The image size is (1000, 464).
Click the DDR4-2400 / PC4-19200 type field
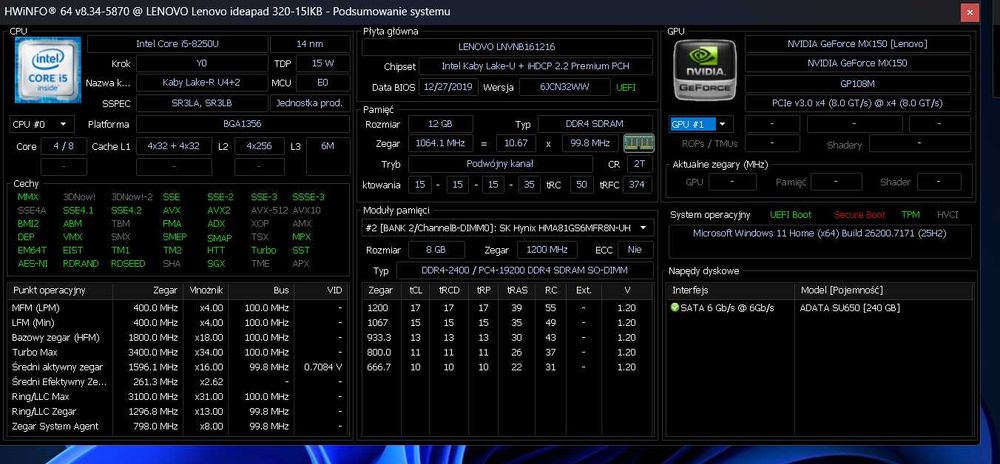click(x=524, y=271)
